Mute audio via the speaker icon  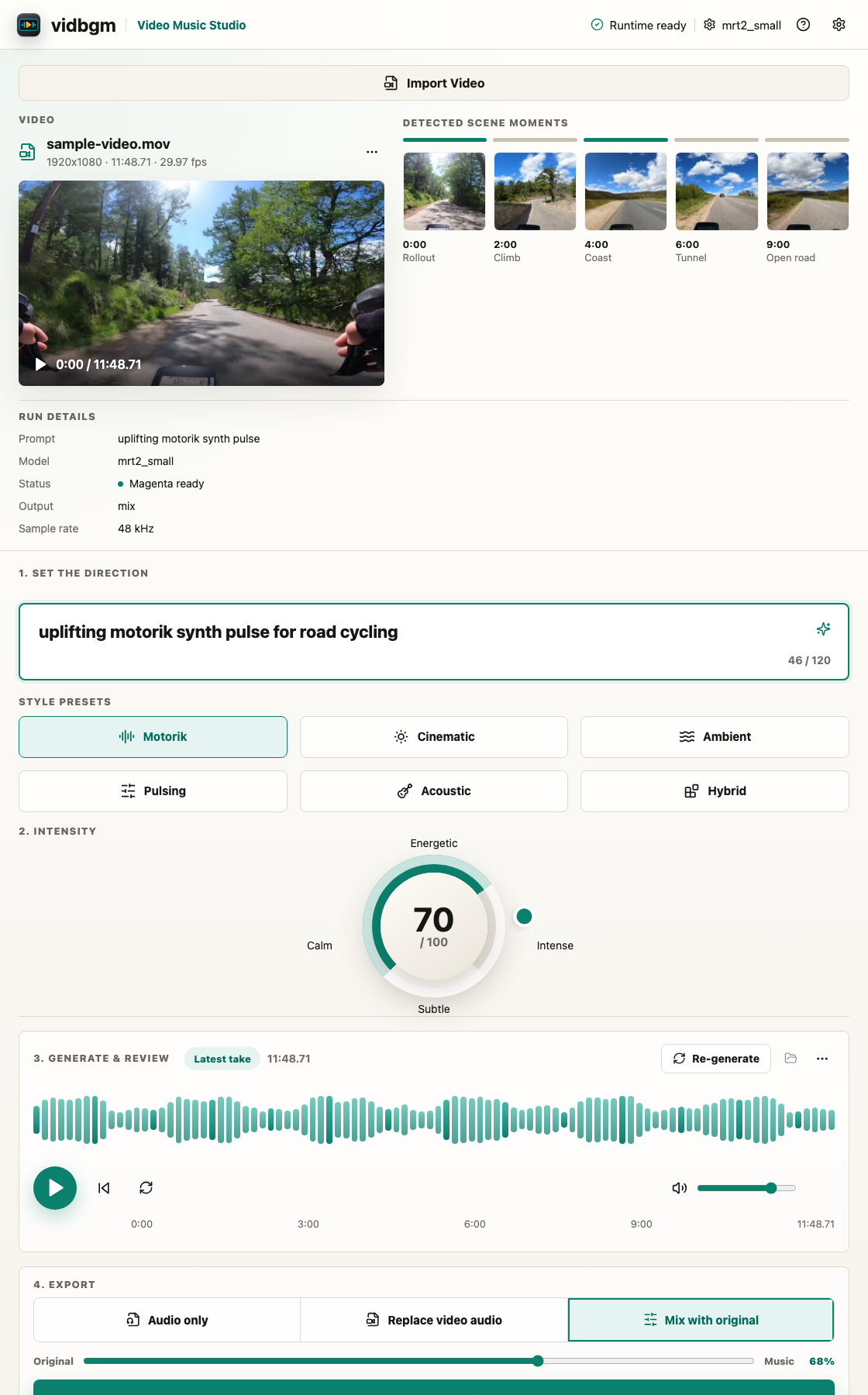(680, 1188)
